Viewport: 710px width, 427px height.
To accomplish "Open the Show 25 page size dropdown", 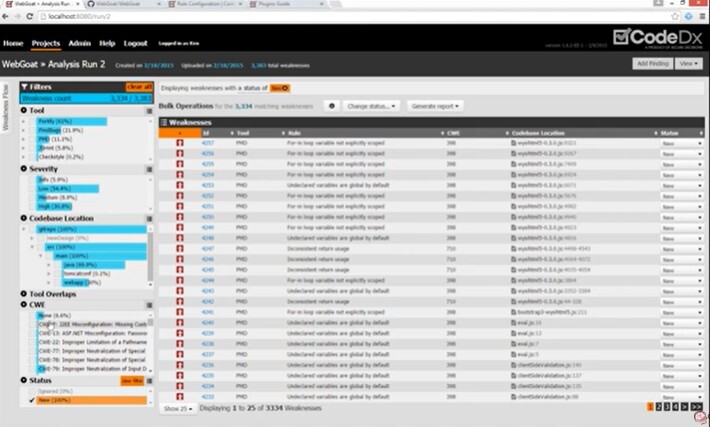I will coord(176,408).
